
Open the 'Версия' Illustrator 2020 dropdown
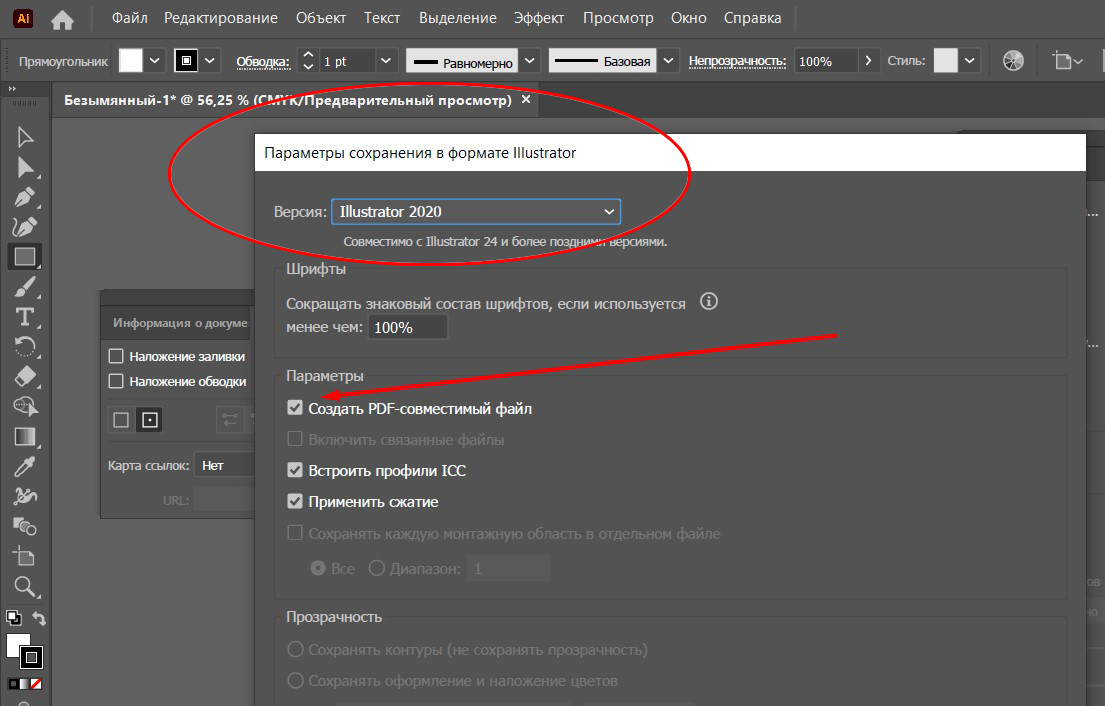click(x=476, y=211)
